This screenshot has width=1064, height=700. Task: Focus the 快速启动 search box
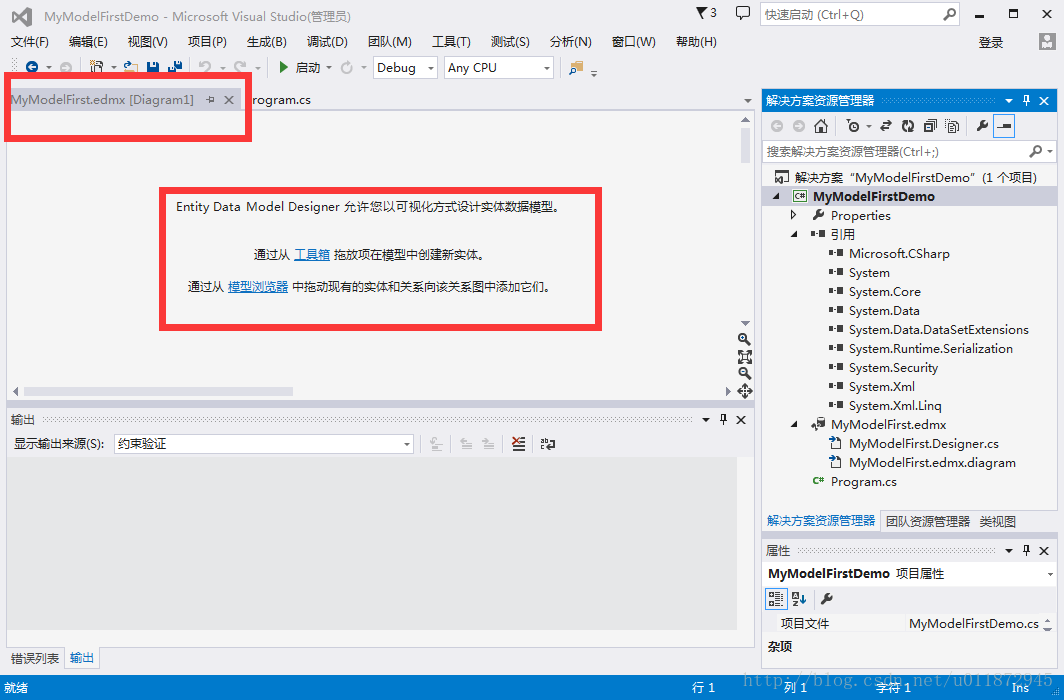860,14
